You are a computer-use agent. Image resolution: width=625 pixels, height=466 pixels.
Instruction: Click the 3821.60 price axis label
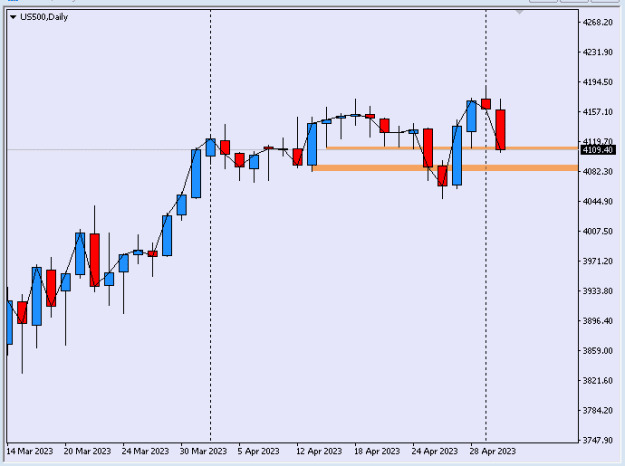tap(597, 381)
